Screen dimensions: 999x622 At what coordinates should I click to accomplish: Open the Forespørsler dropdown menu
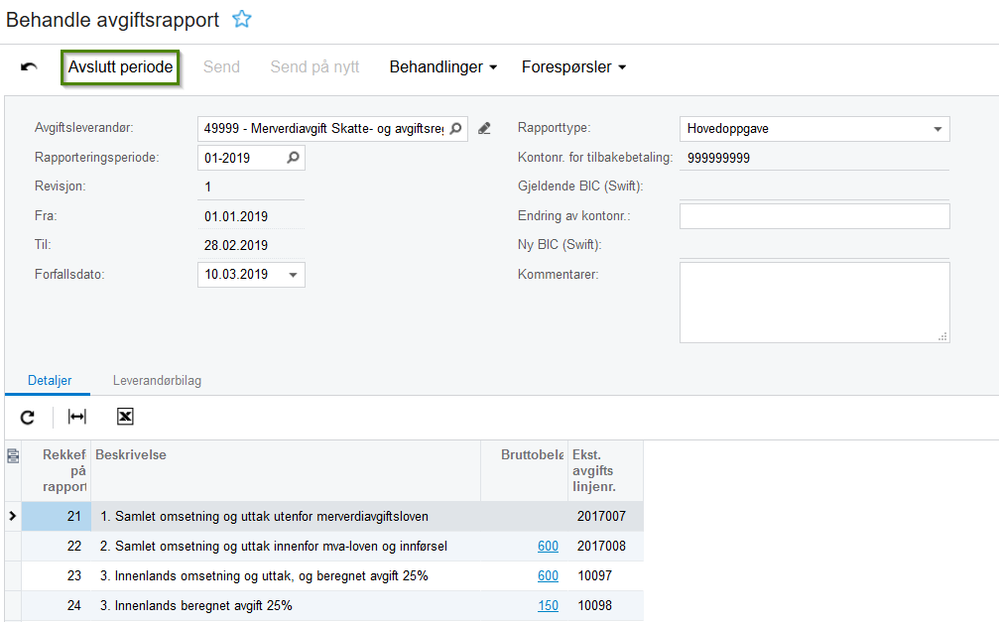574,67
